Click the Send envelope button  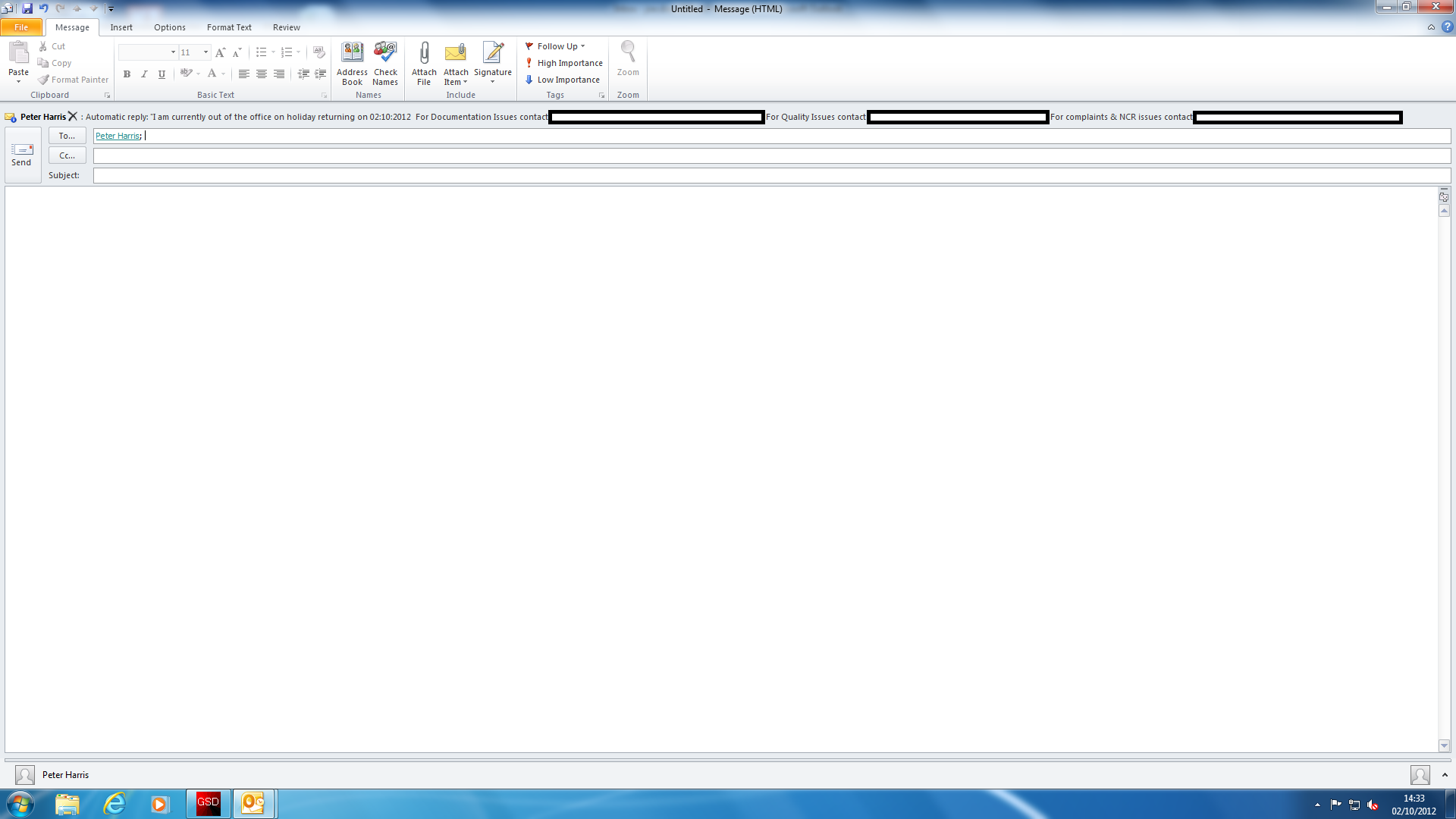point(22,154)
